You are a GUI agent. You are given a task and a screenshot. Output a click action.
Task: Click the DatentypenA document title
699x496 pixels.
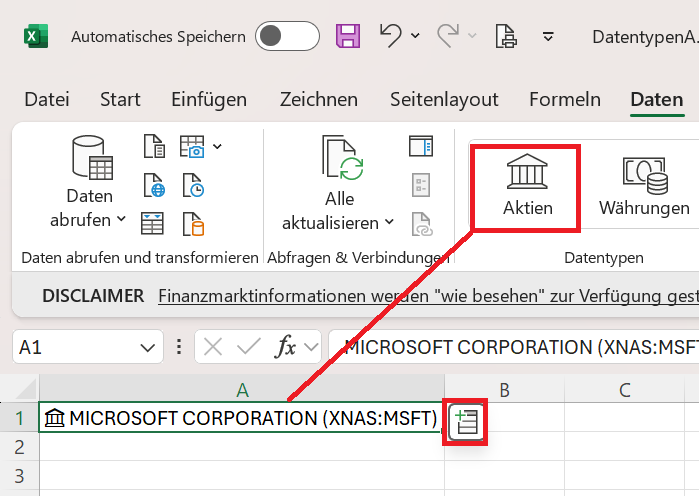point(645,37)
